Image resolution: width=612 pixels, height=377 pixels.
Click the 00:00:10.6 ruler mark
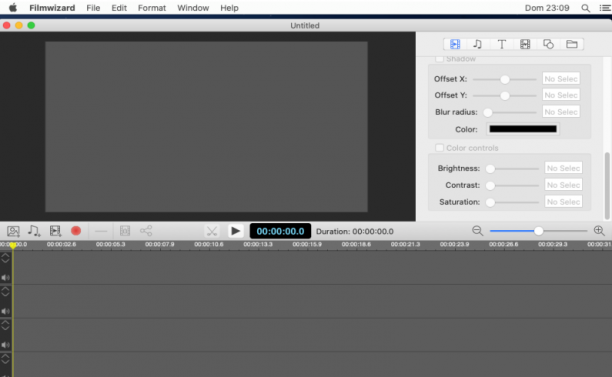coord(209,244)
